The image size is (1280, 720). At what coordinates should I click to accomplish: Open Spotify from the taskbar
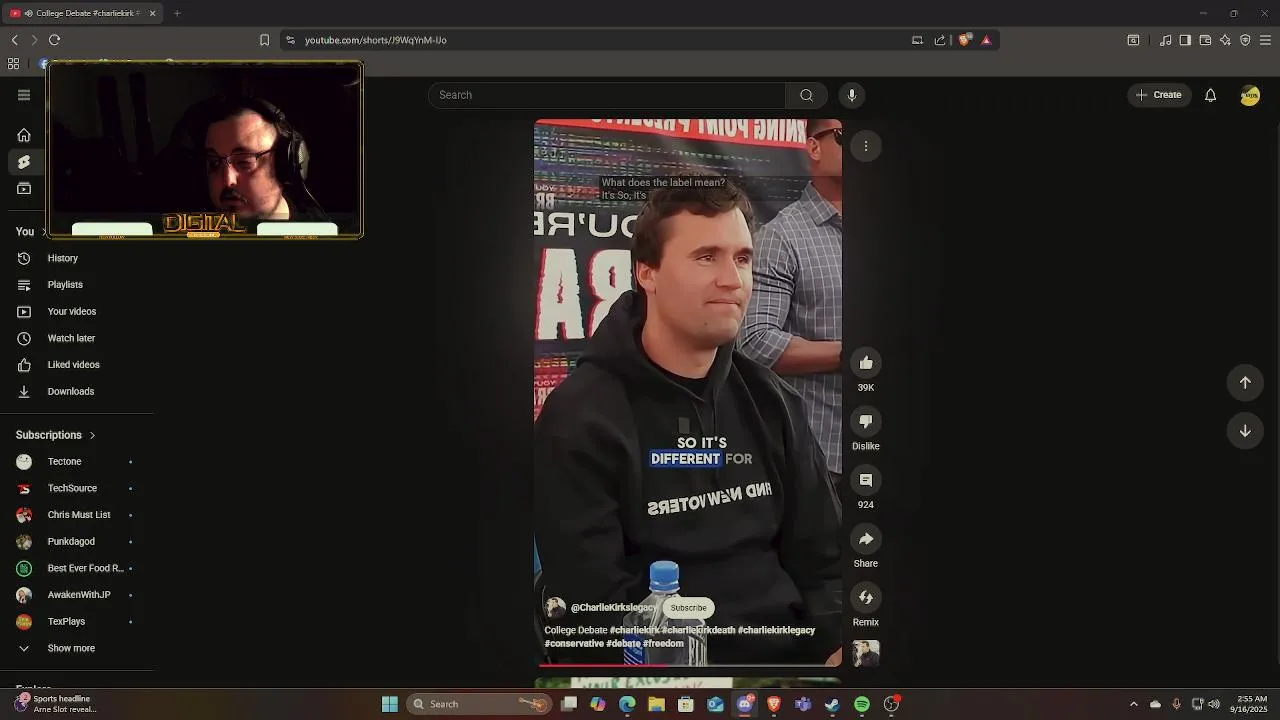click(862, 704)
